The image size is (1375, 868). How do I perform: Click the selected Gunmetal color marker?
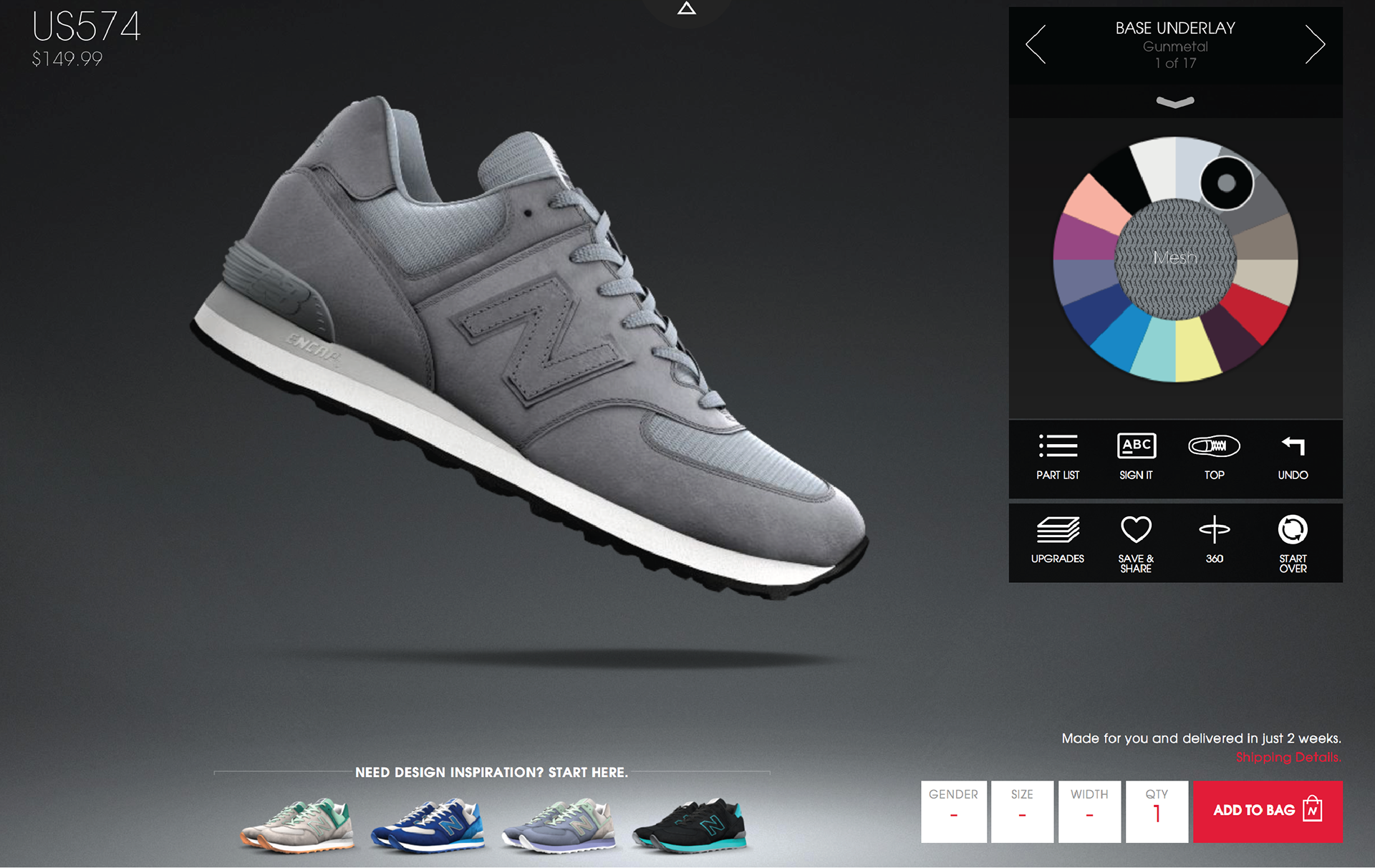coord(1227,183)
